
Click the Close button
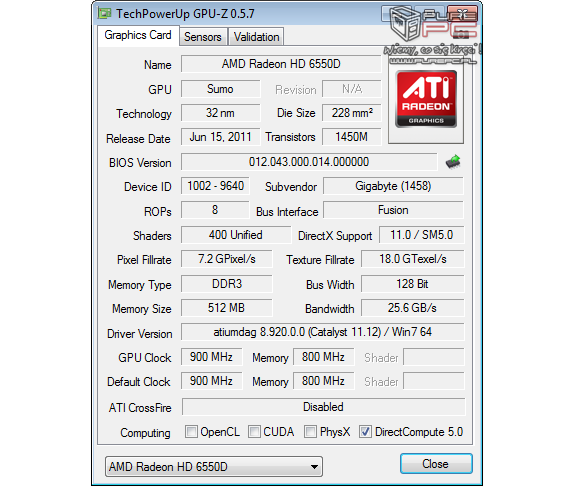click(436, 464)
